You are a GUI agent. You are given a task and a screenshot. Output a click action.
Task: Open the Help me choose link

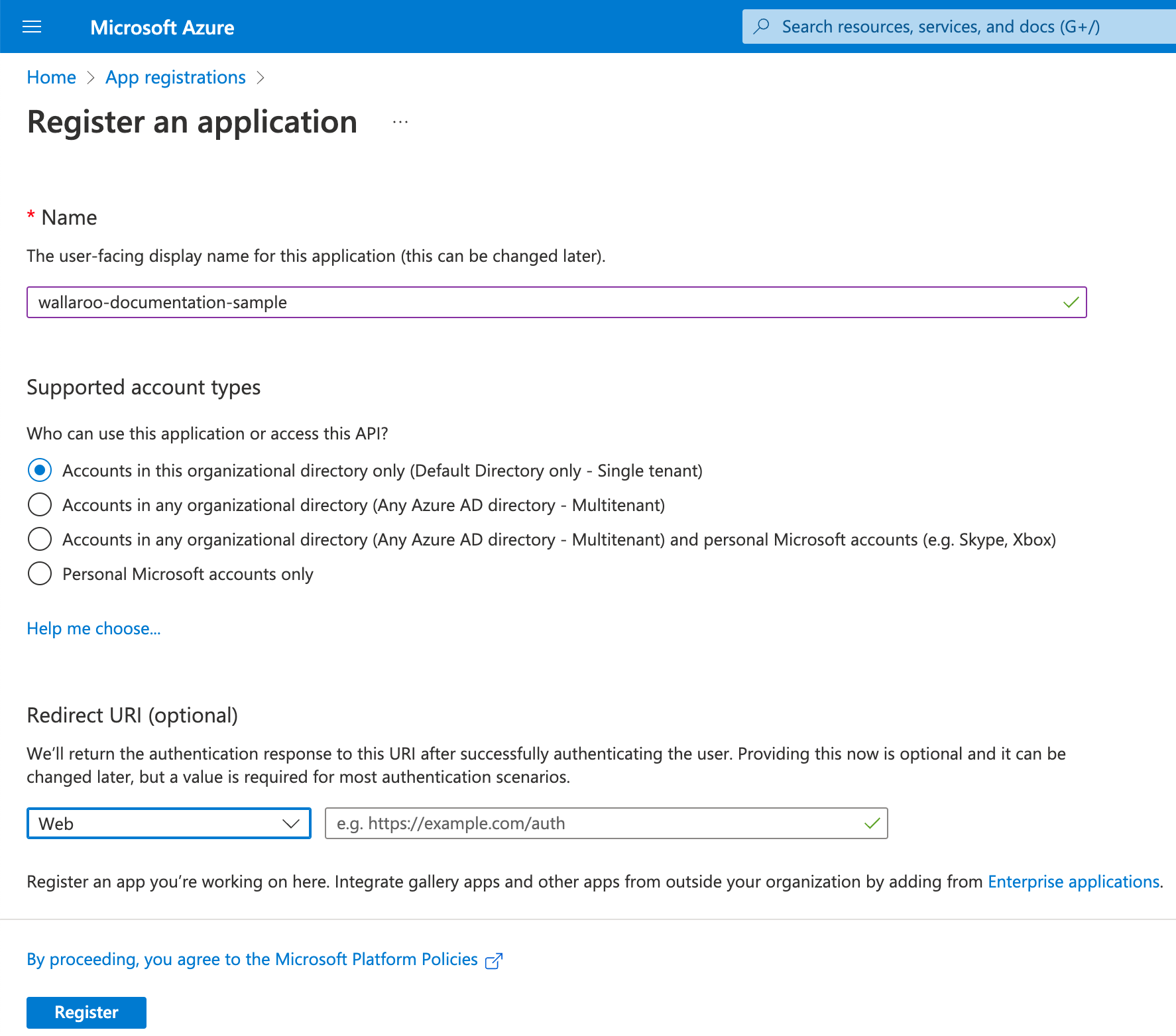[x=93, y=628]
